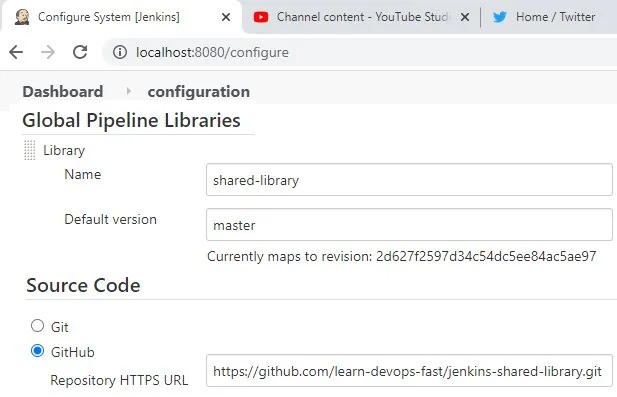617x397 pixels.
Task: Click the 'Name' field label
Action: point(82,174)
